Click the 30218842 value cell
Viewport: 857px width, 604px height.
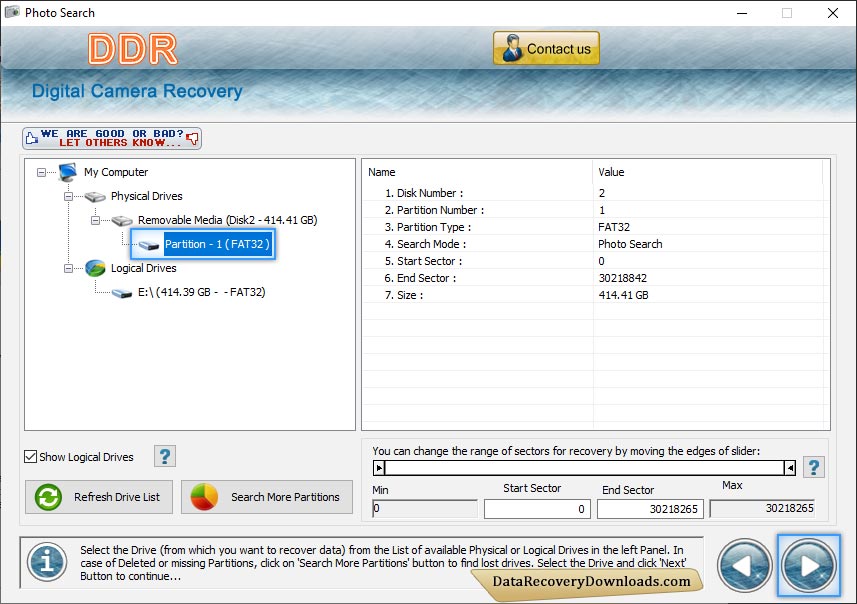[623, 278]
